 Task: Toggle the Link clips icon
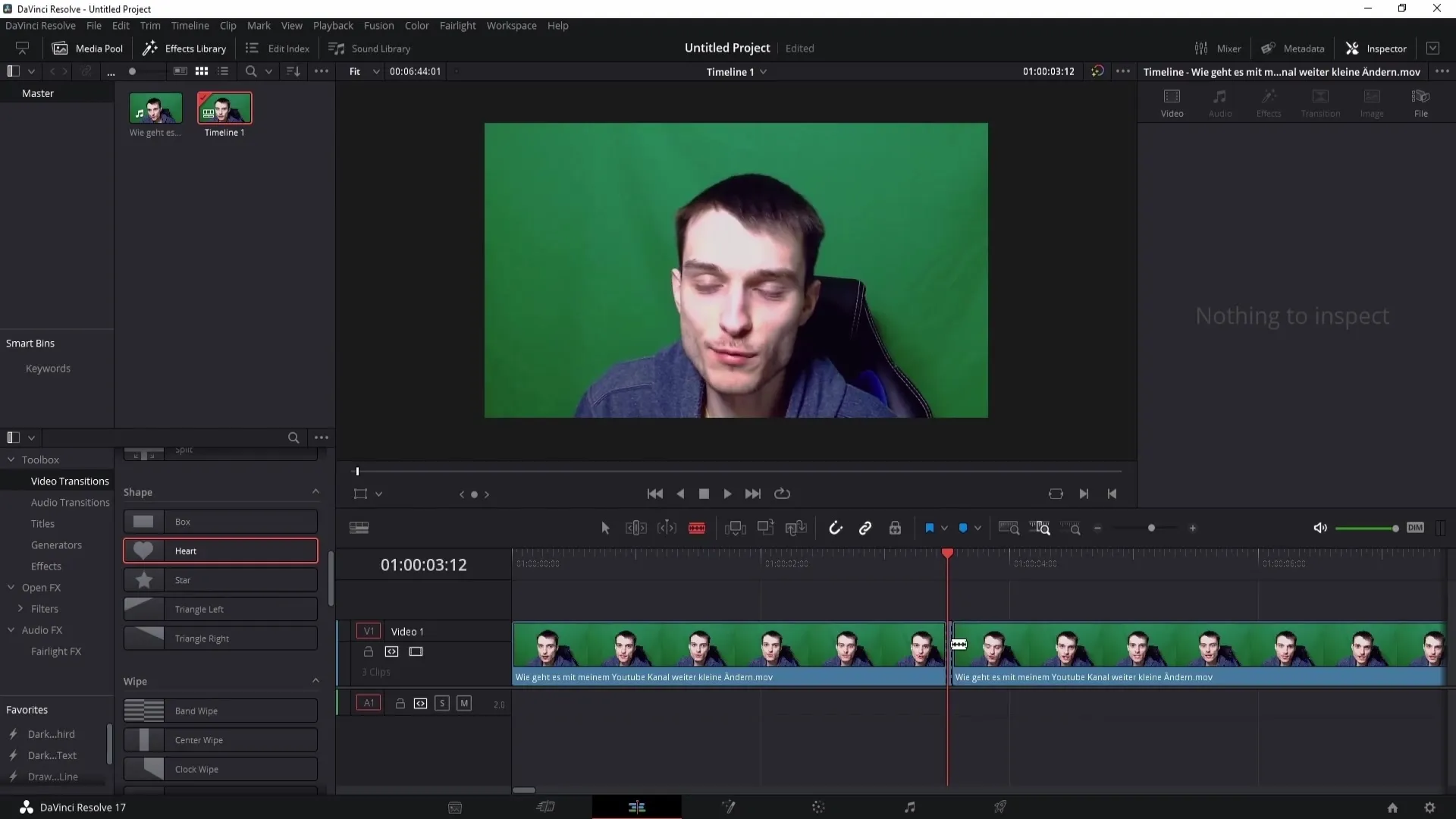(x=866, y=528)
